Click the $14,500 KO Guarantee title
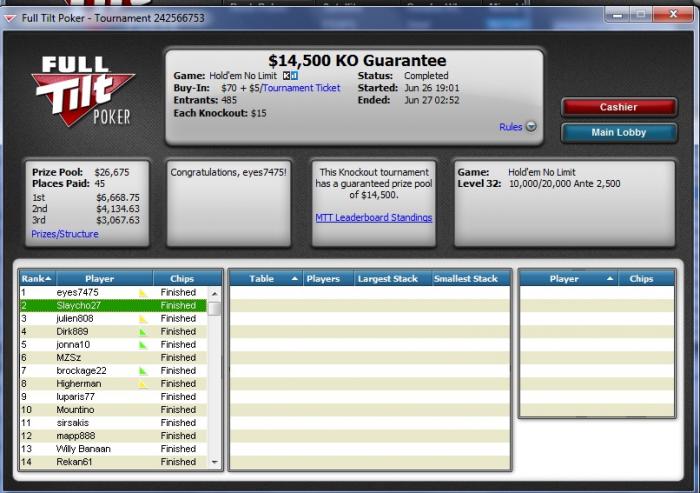 357,60
